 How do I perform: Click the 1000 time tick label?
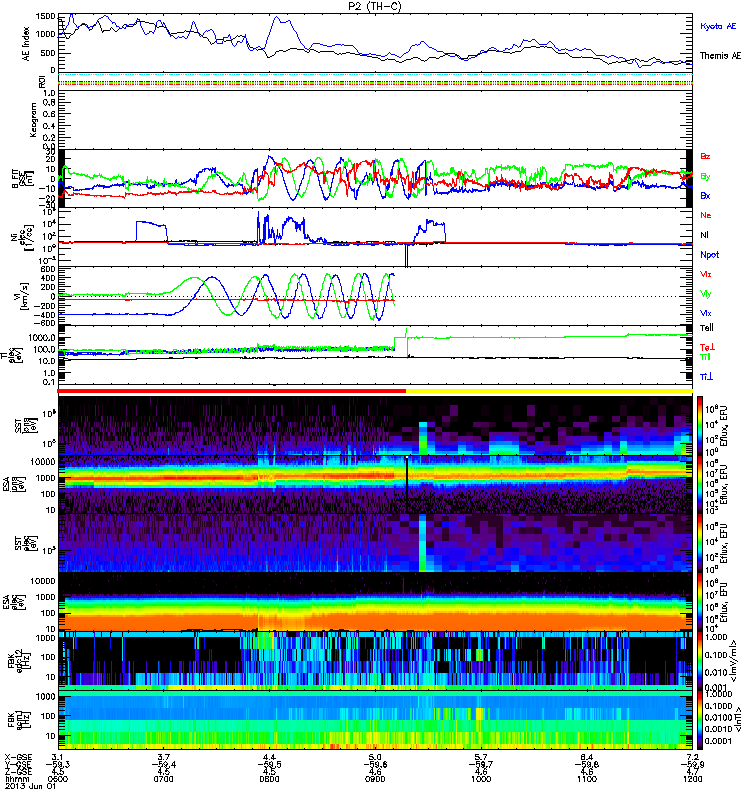[x=481, y=779]
